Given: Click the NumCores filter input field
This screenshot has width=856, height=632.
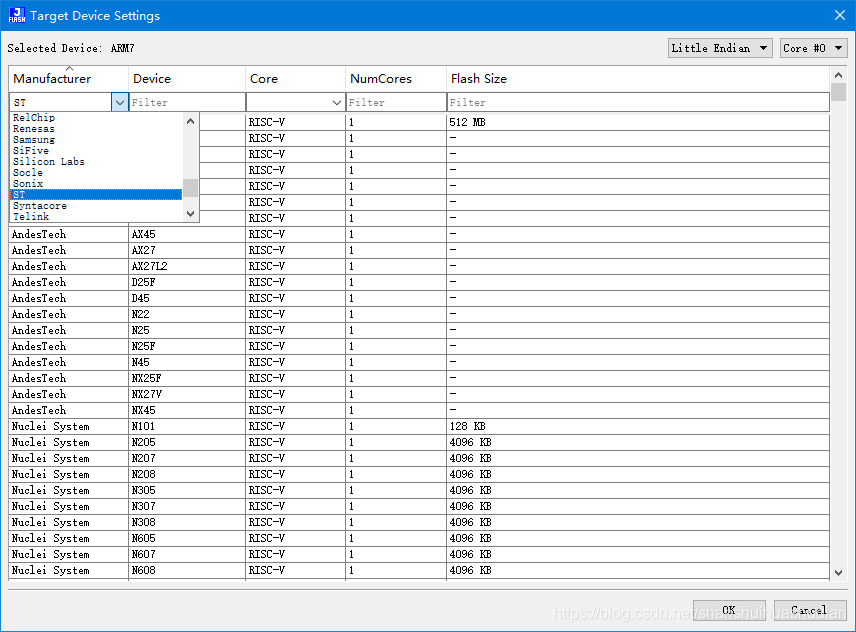Looking at the screenshot, I should coord(396,102).
